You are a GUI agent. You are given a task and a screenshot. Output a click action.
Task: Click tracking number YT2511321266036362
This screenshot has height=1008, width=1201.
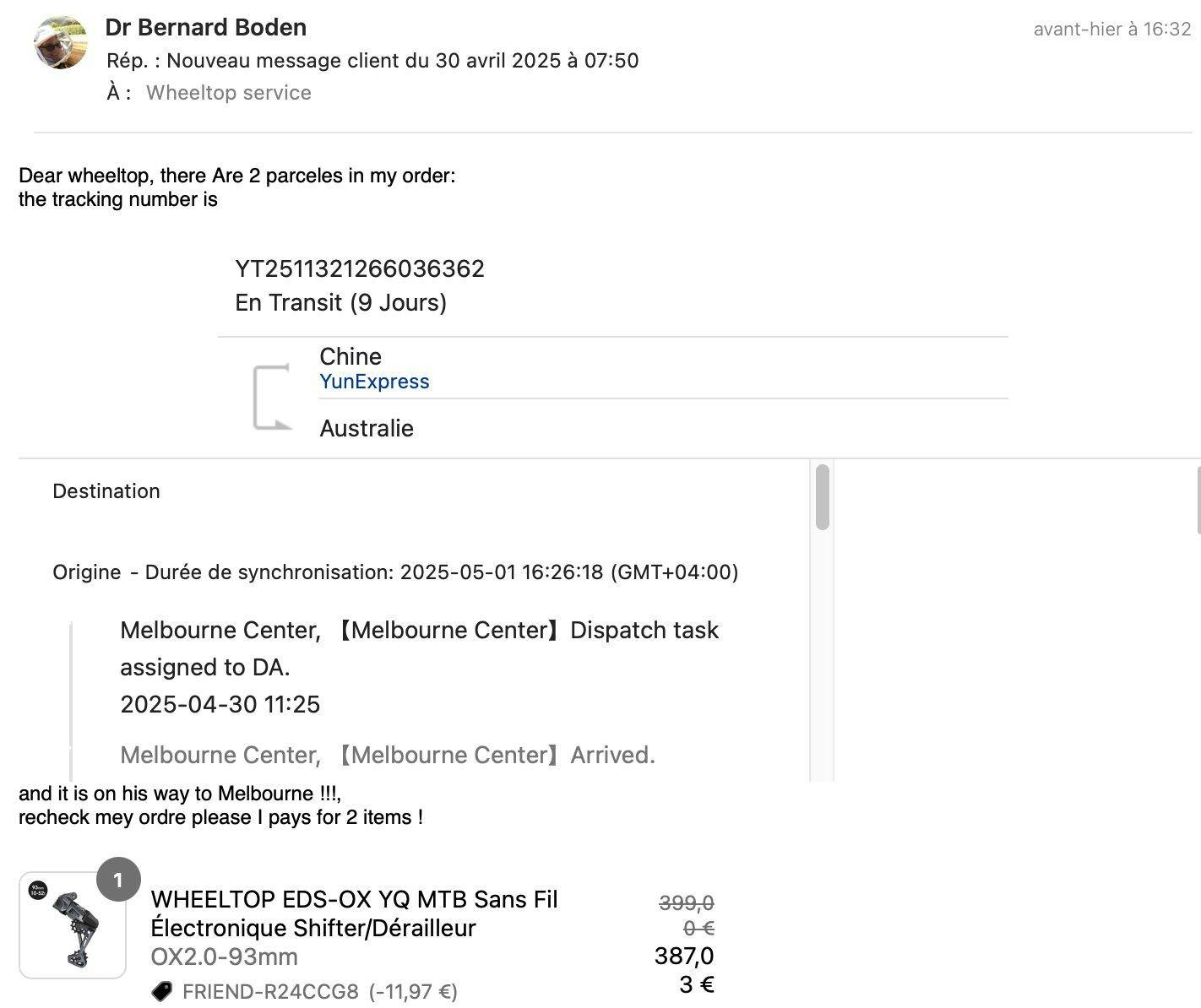(360, 268)
